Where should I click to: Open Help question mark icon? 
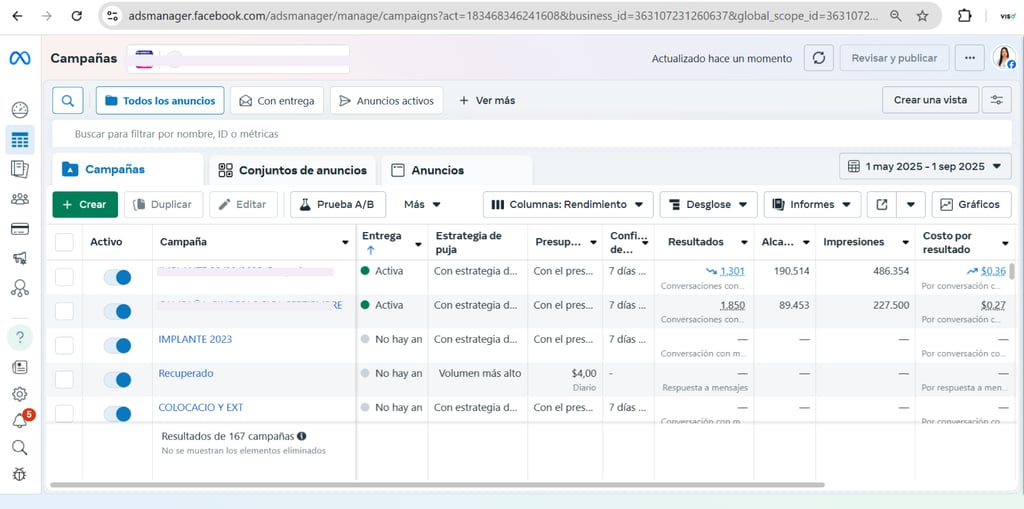pos(20,337)
